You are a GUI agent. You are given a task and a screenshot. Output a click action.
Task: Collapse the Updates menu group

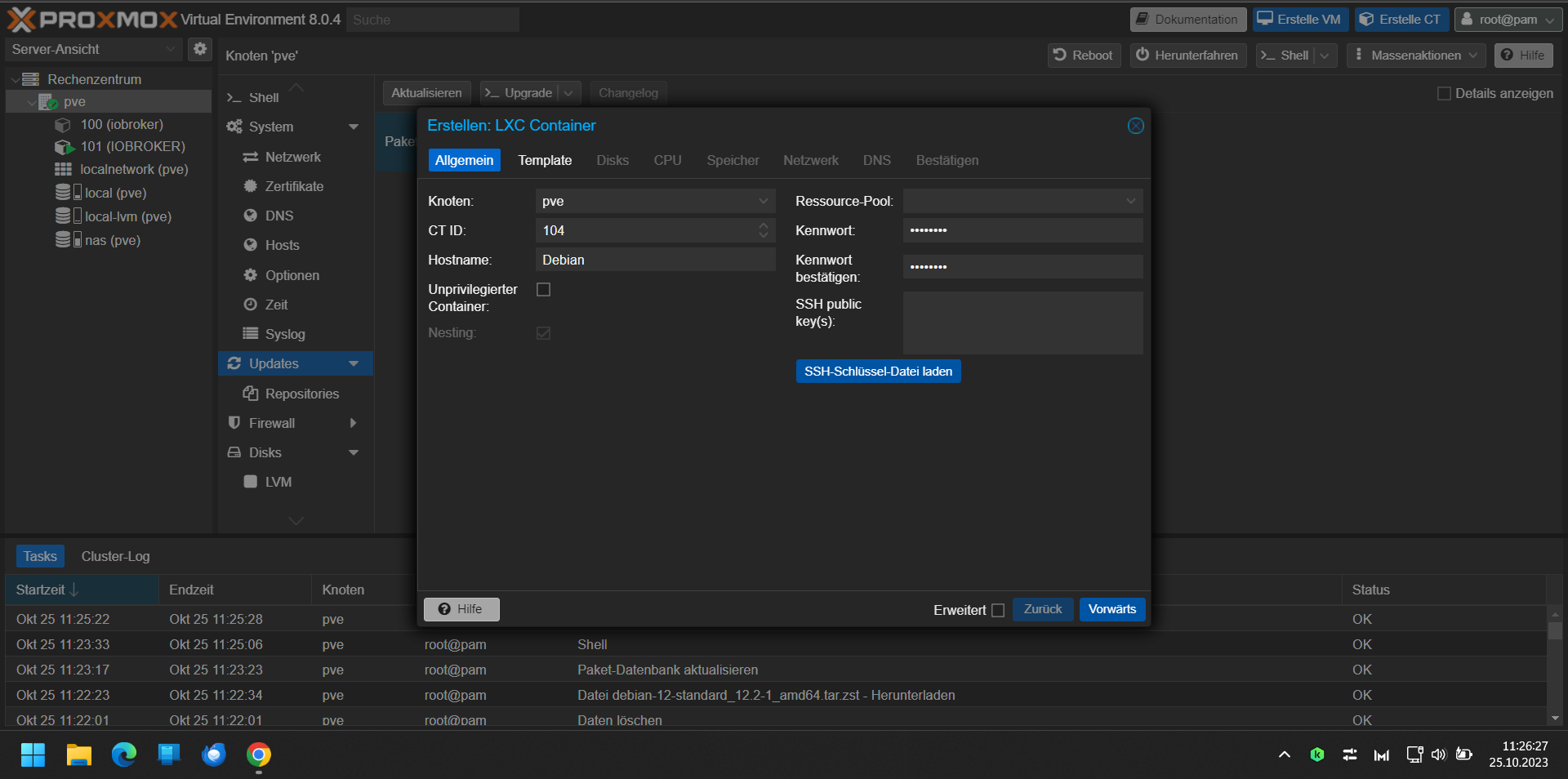[354, 363]
